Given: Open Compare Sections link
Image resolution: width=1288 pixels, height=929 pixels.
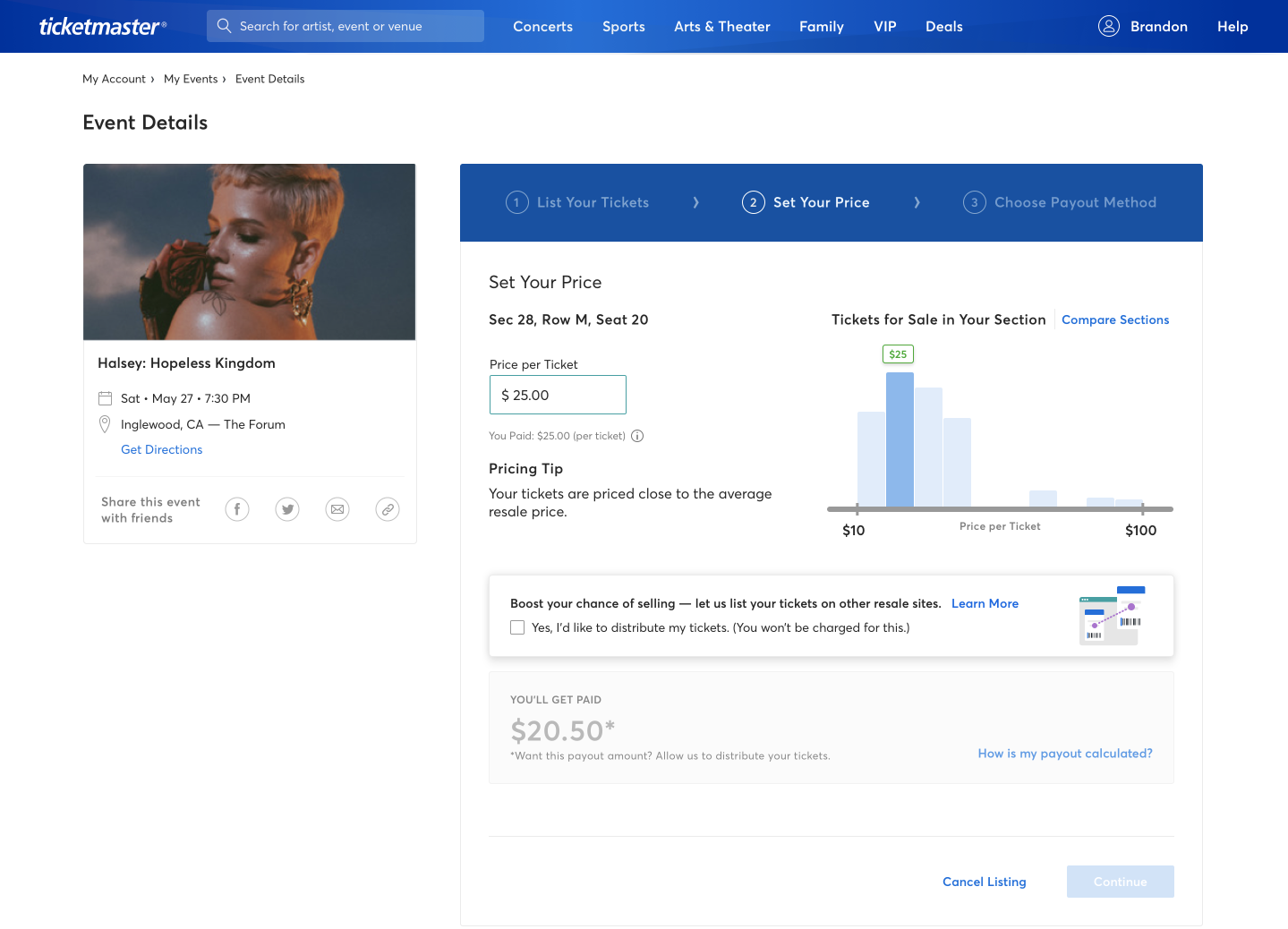Looking at the screenshot, I should pyautogui.click(x=1115, y=320).
